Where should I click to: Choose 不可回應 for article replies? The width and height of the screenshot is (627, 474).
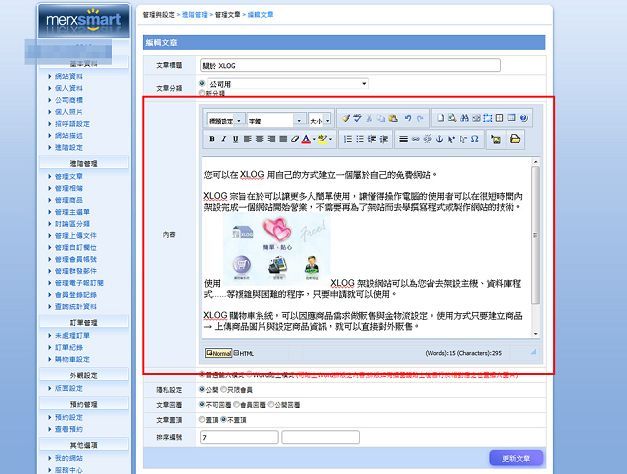coord(202,404)
